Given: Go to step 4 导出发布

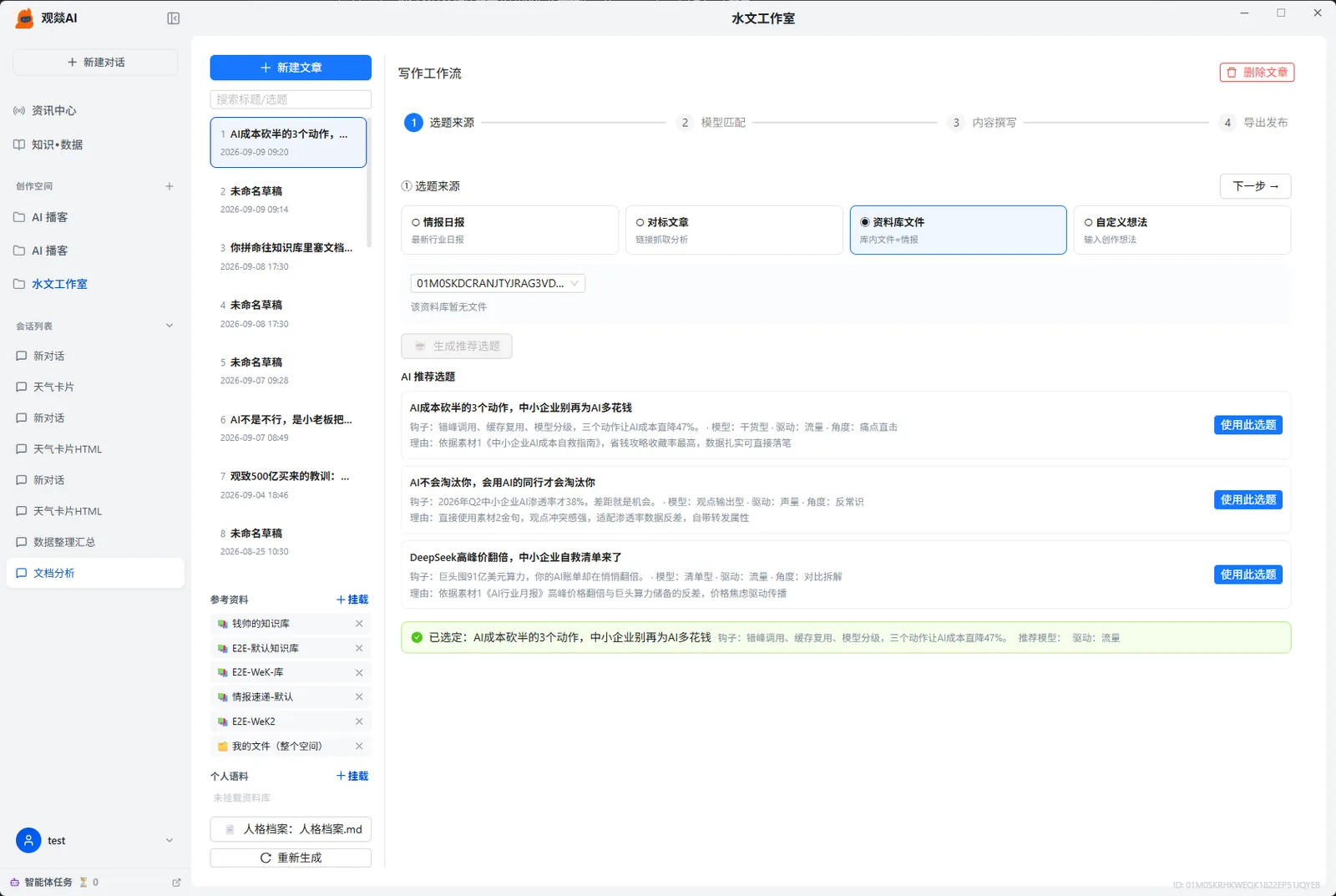Looking at the screenshot, I should click(1253, 123).
